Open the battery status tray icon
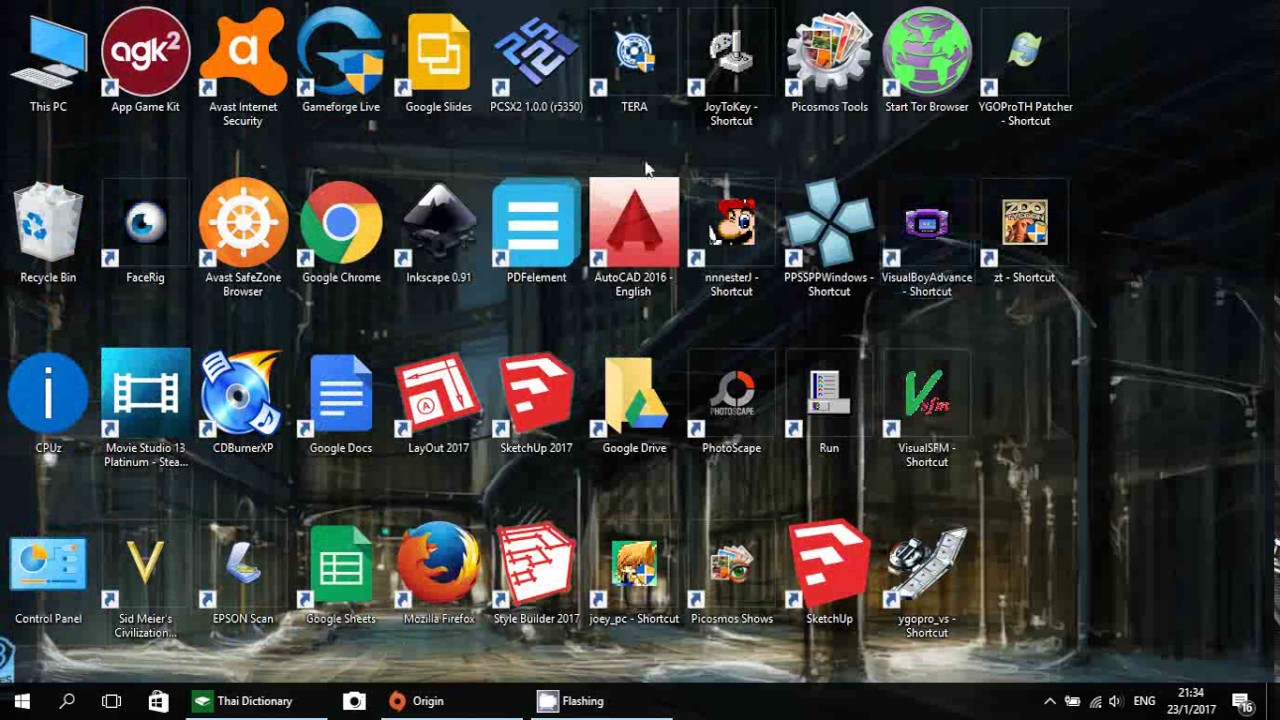The image size is (1280, 720). [x=1072, y=701]
